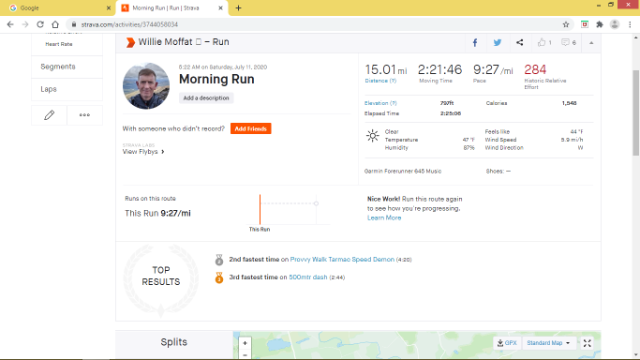Click the sunny weather icon
640x360 pixels.
372,136
